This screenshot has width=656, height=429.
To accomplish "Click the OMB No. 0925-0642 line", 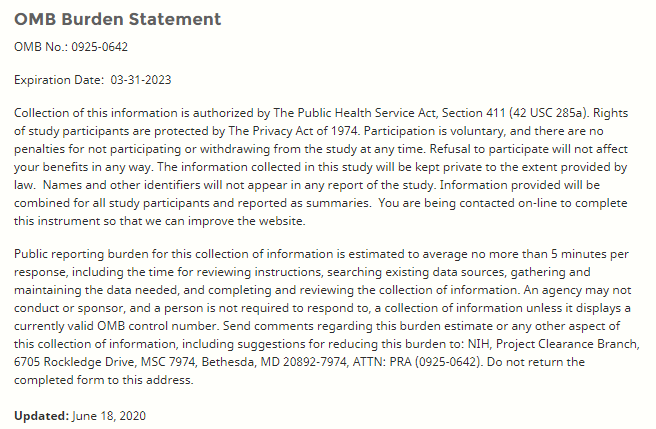I will (71, 47).
